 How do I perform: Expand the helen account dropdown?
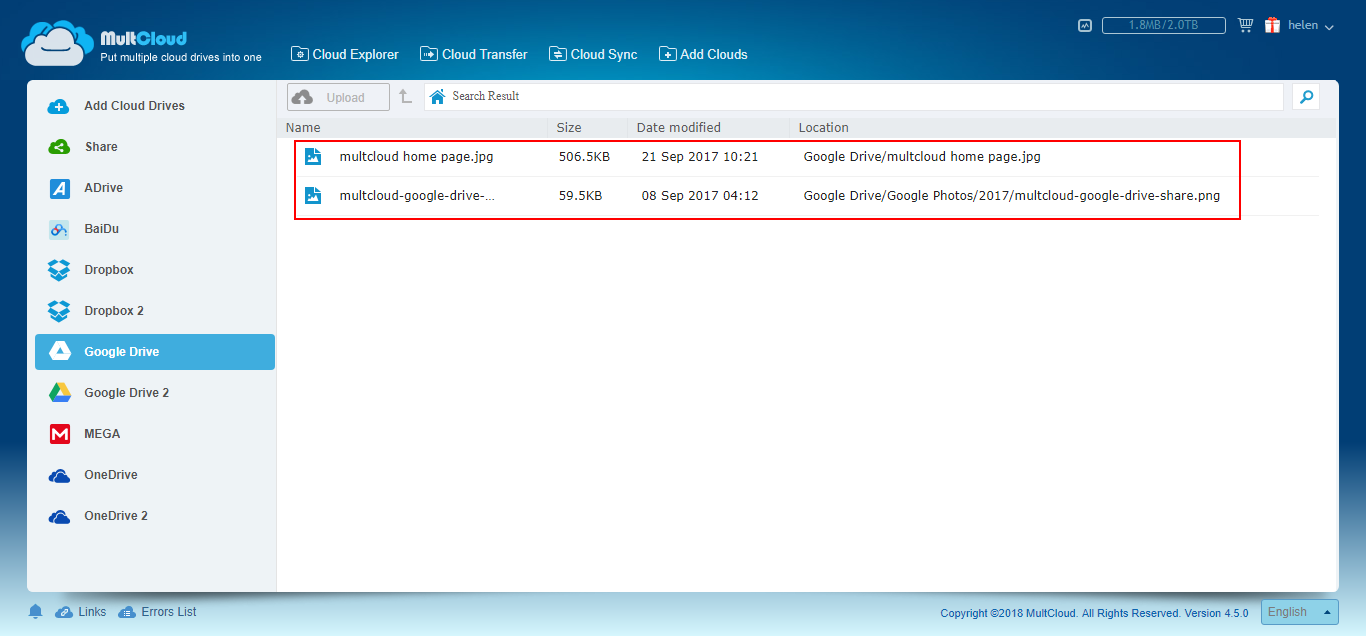point(1311,26)
